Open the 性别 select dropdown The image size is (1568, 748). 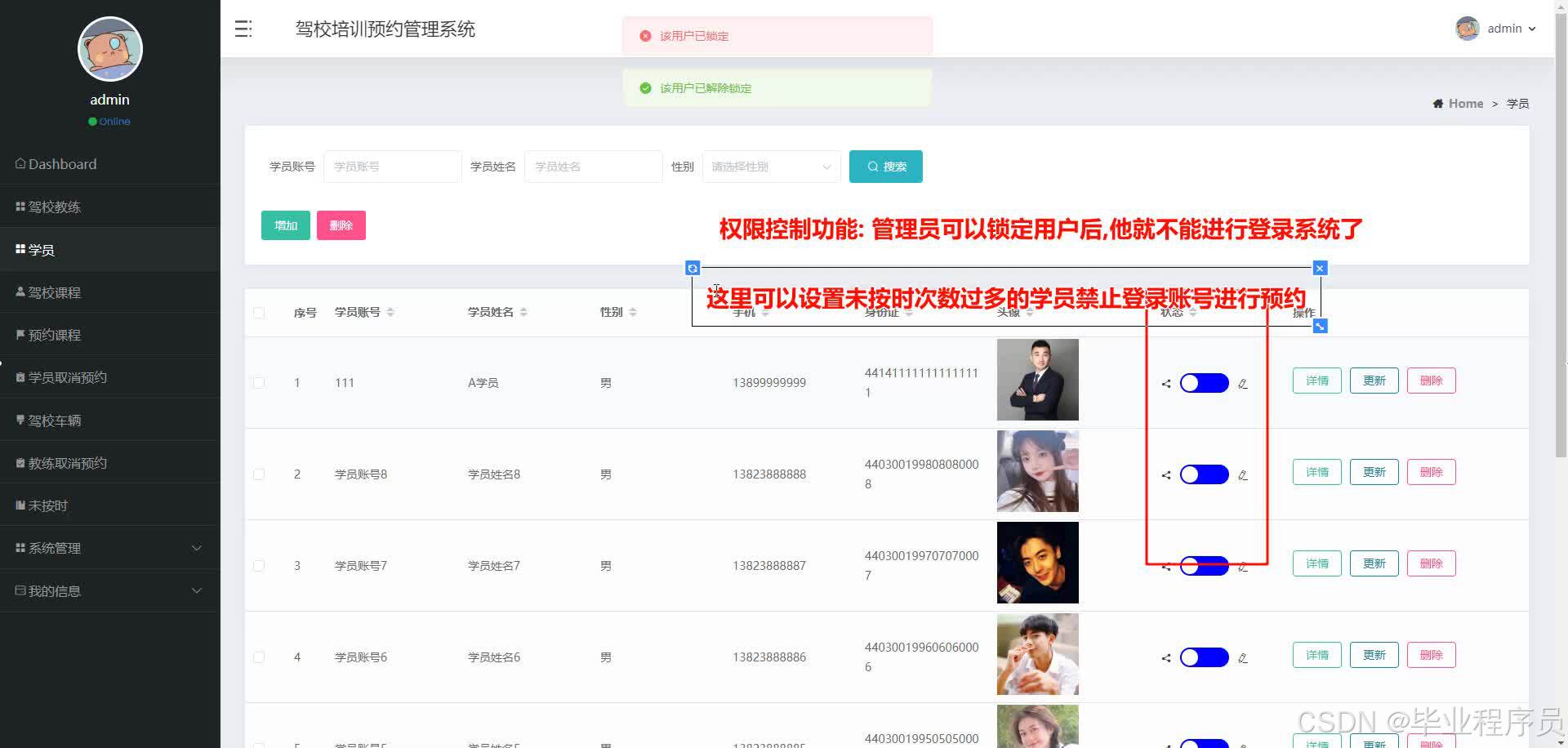click(x=772, y=167)
